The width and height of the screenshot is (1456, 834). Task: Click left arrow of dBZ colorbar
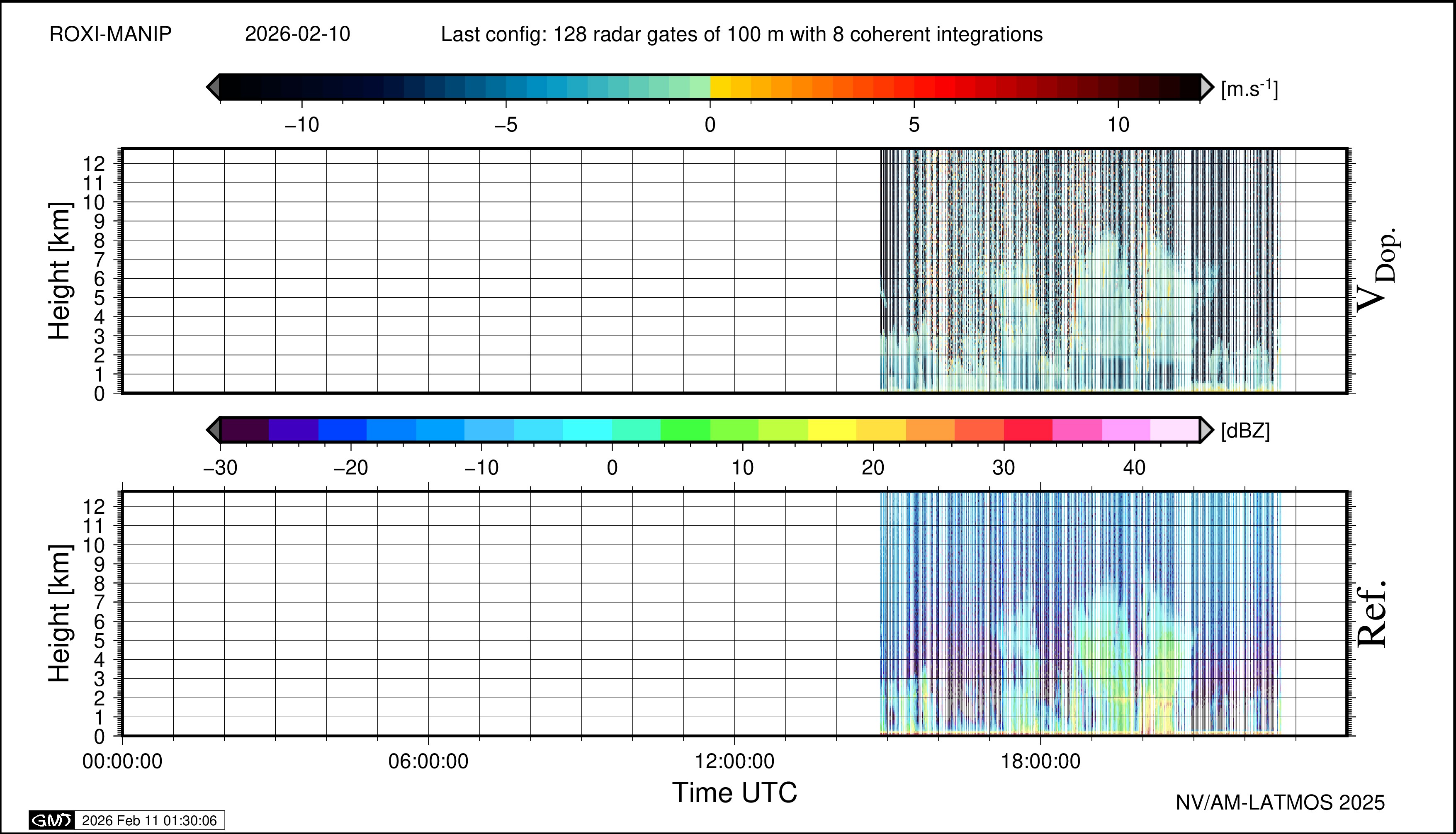click(213, 430)
